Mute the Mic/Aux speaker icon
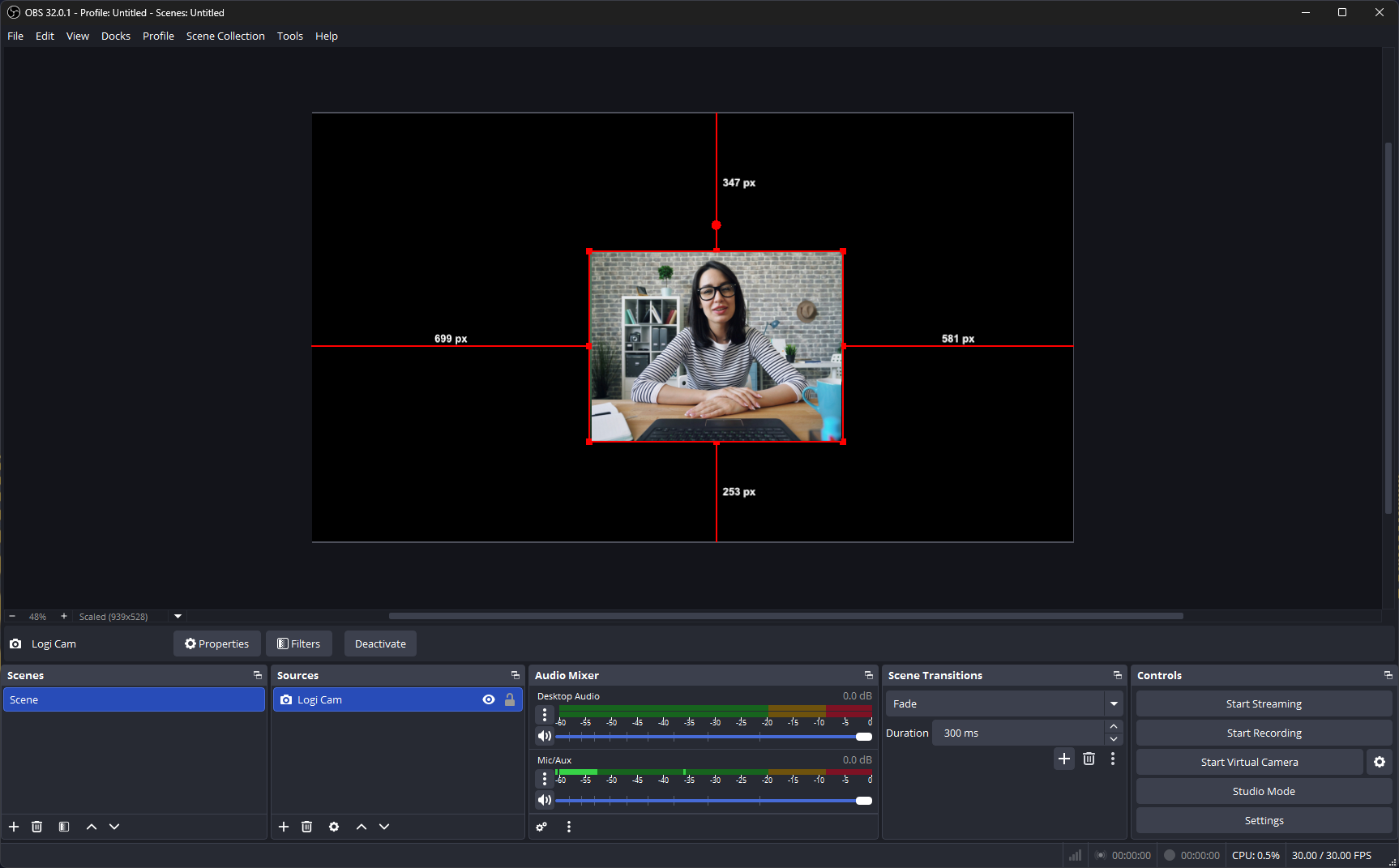This screenshot has width=1399, height=868. [x=544, y=800]
